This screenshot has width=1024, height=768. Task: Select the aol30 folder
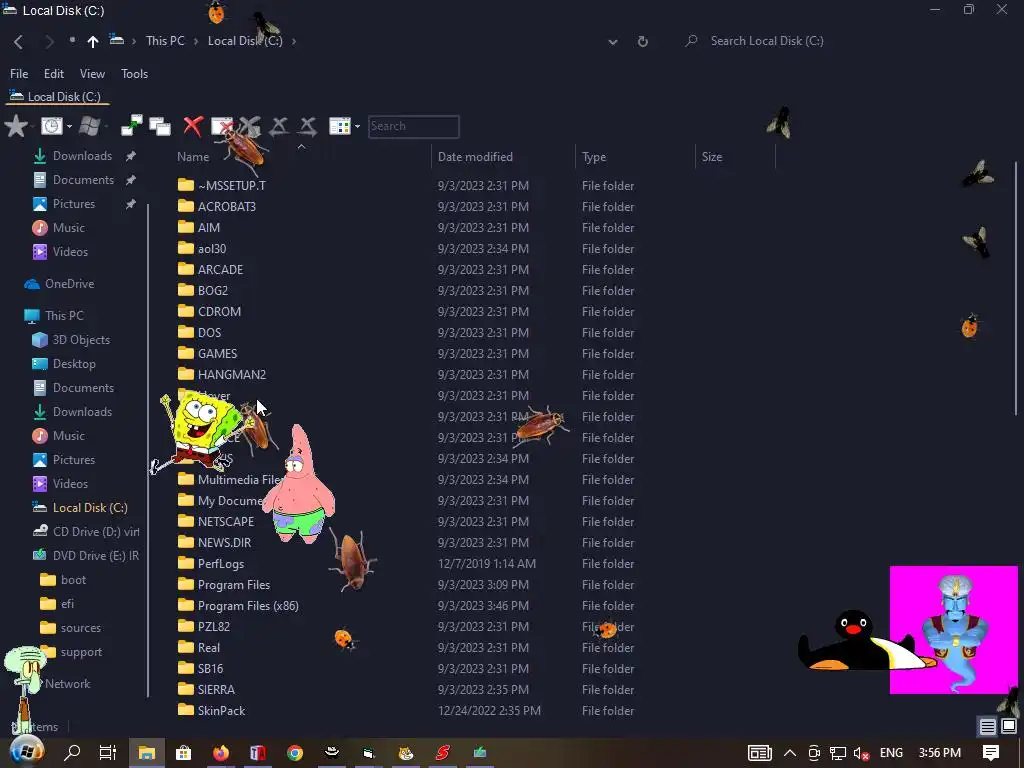[212, 248]
